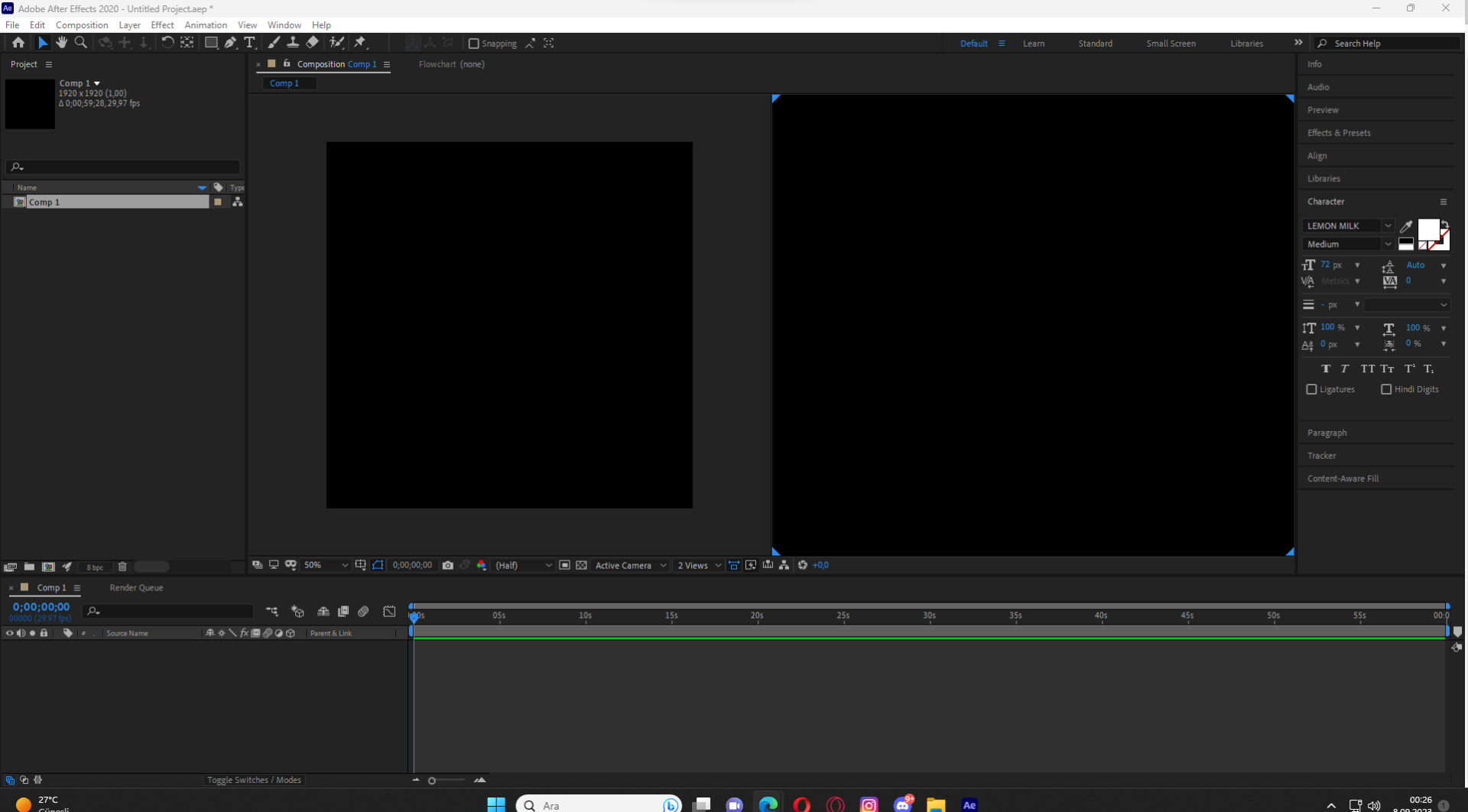This screenshot has height=812, width=1468.
Task: Take a snapshot with the camera icon
Action: tap(448, 565)
